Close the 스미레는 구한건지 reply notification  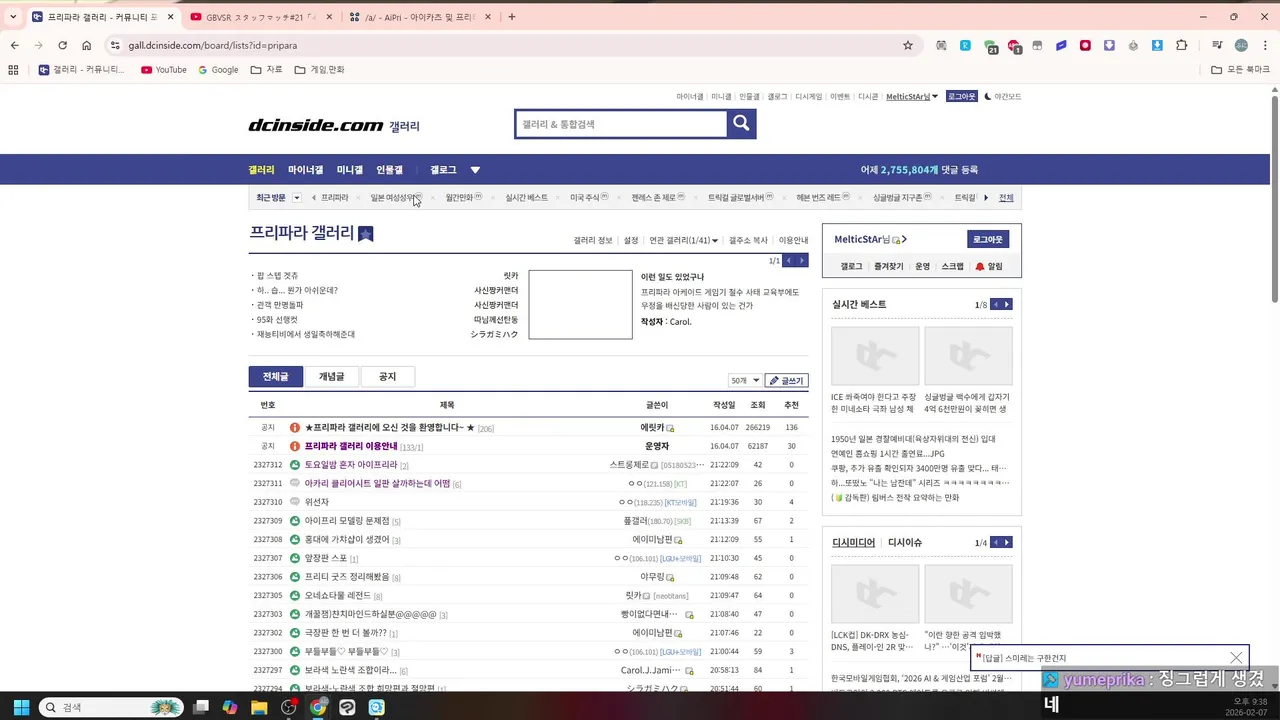coord(1236,658)
